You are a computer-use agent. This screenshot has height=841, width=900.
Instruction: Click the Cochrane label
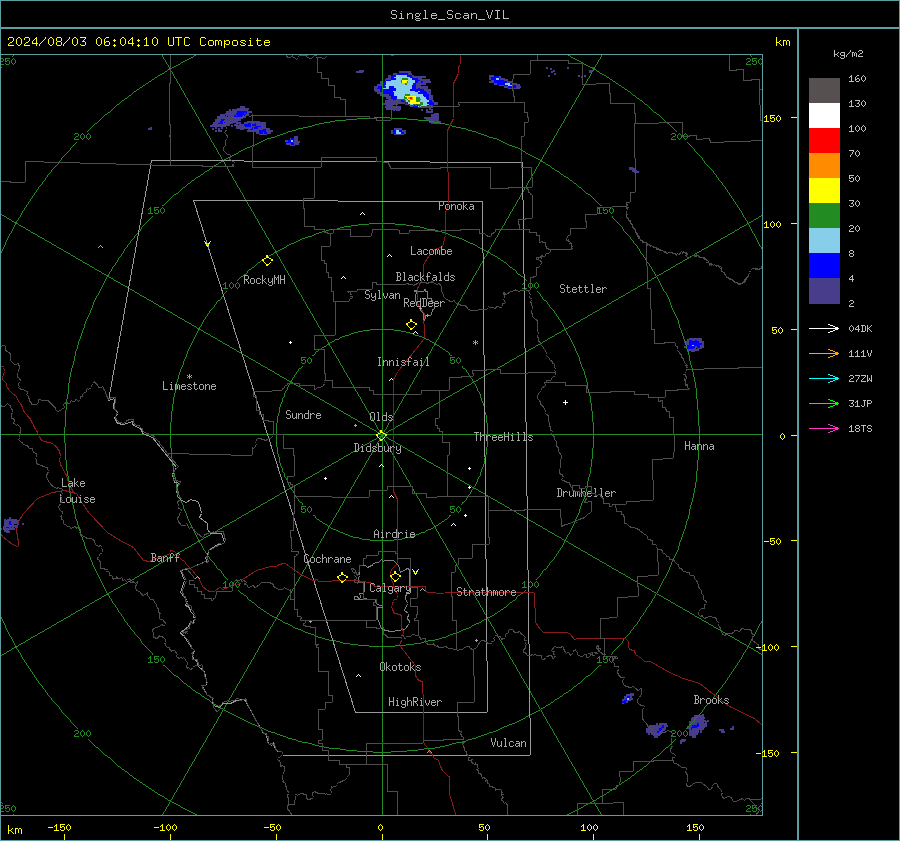tap(327, 559)
